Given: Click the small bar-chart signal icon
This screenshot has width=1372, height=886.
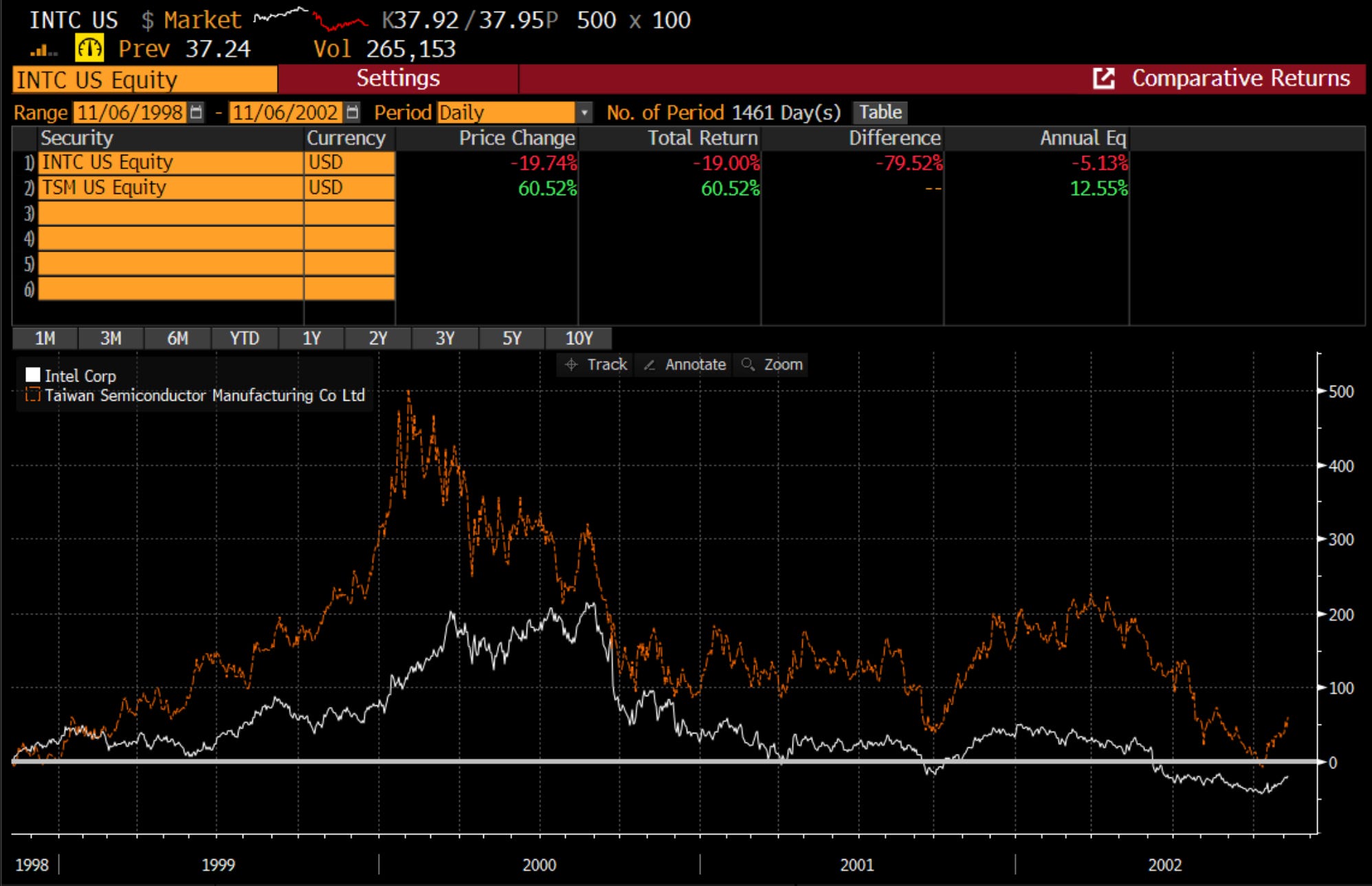Looking at the screenshot, I should [43, 50].
